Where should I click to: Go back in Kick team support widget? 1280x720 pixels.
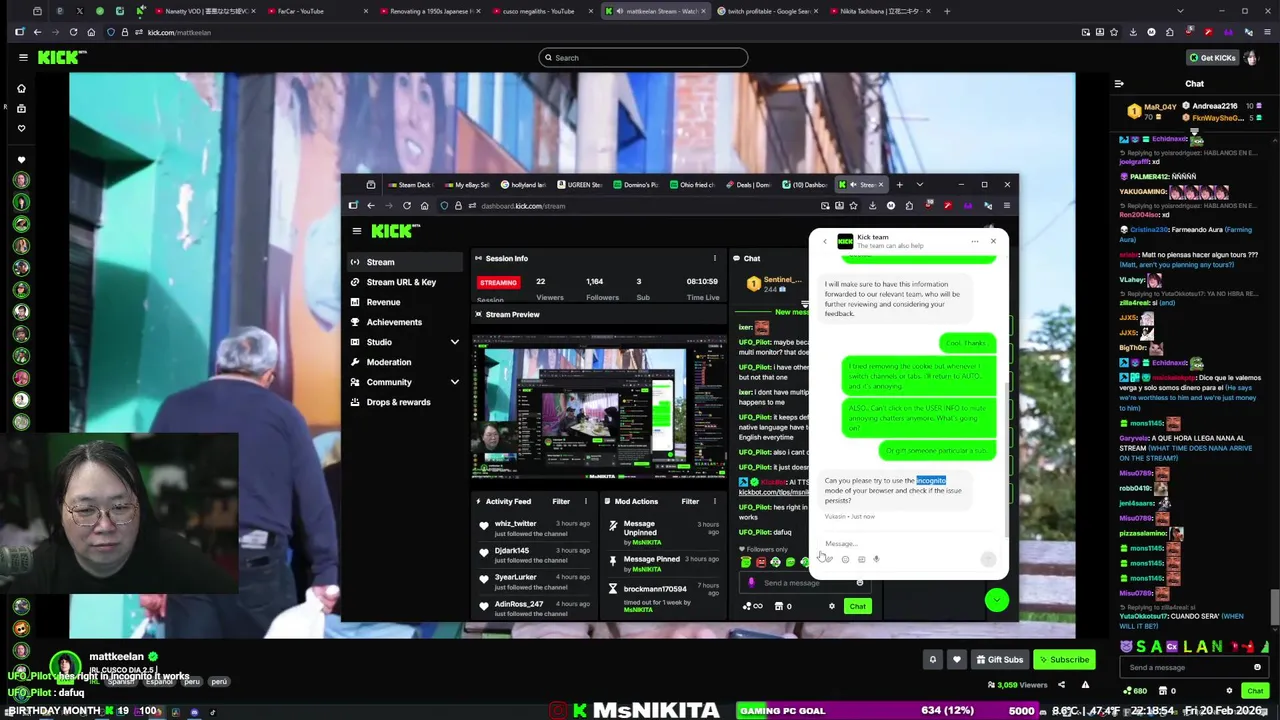click(x=825, y=241)
